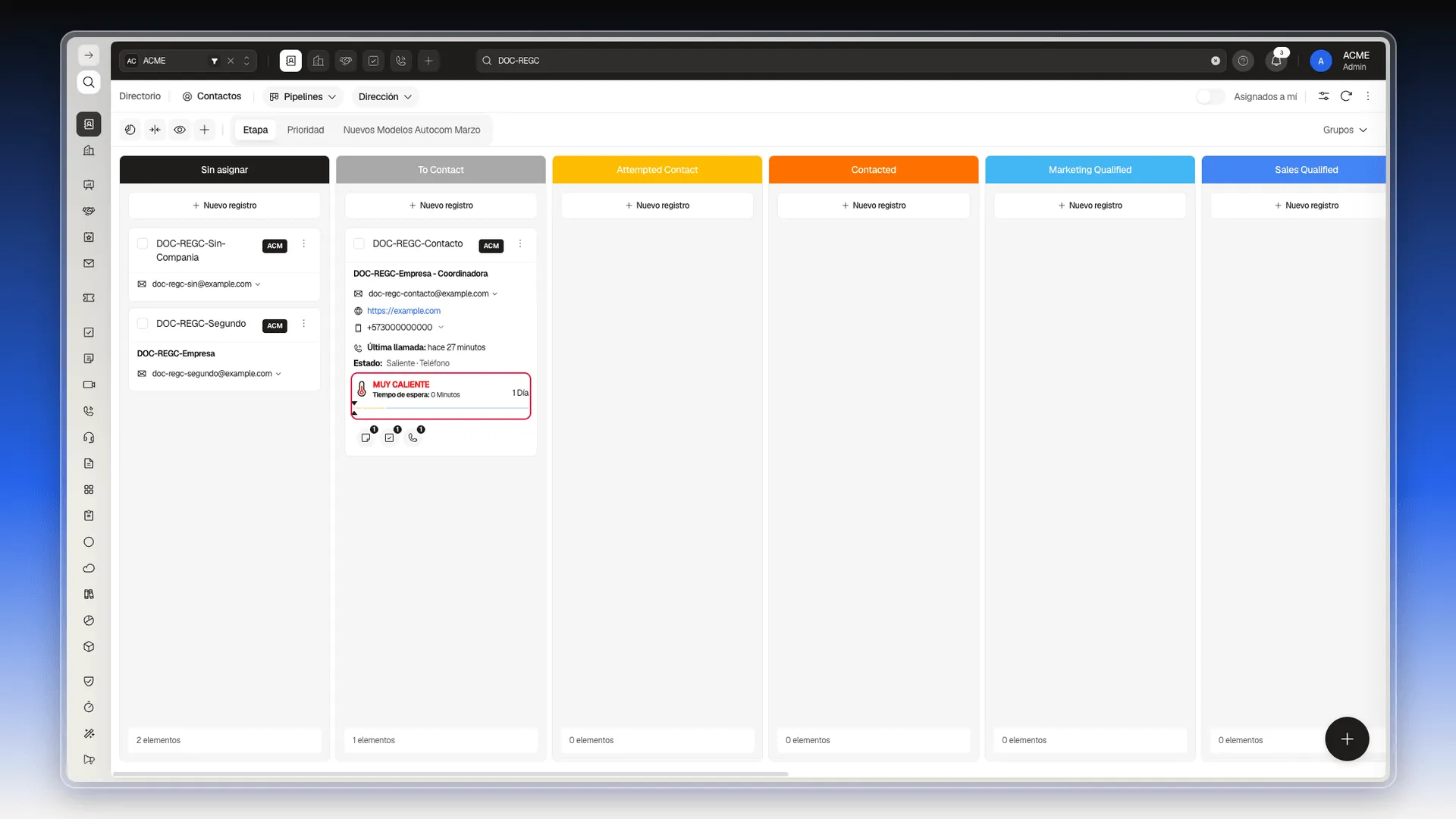The height and width of the screenshot is (819, 1456).
Task: Open the https://example.com link
Action: pyautogui.click(x=403, y=311)
